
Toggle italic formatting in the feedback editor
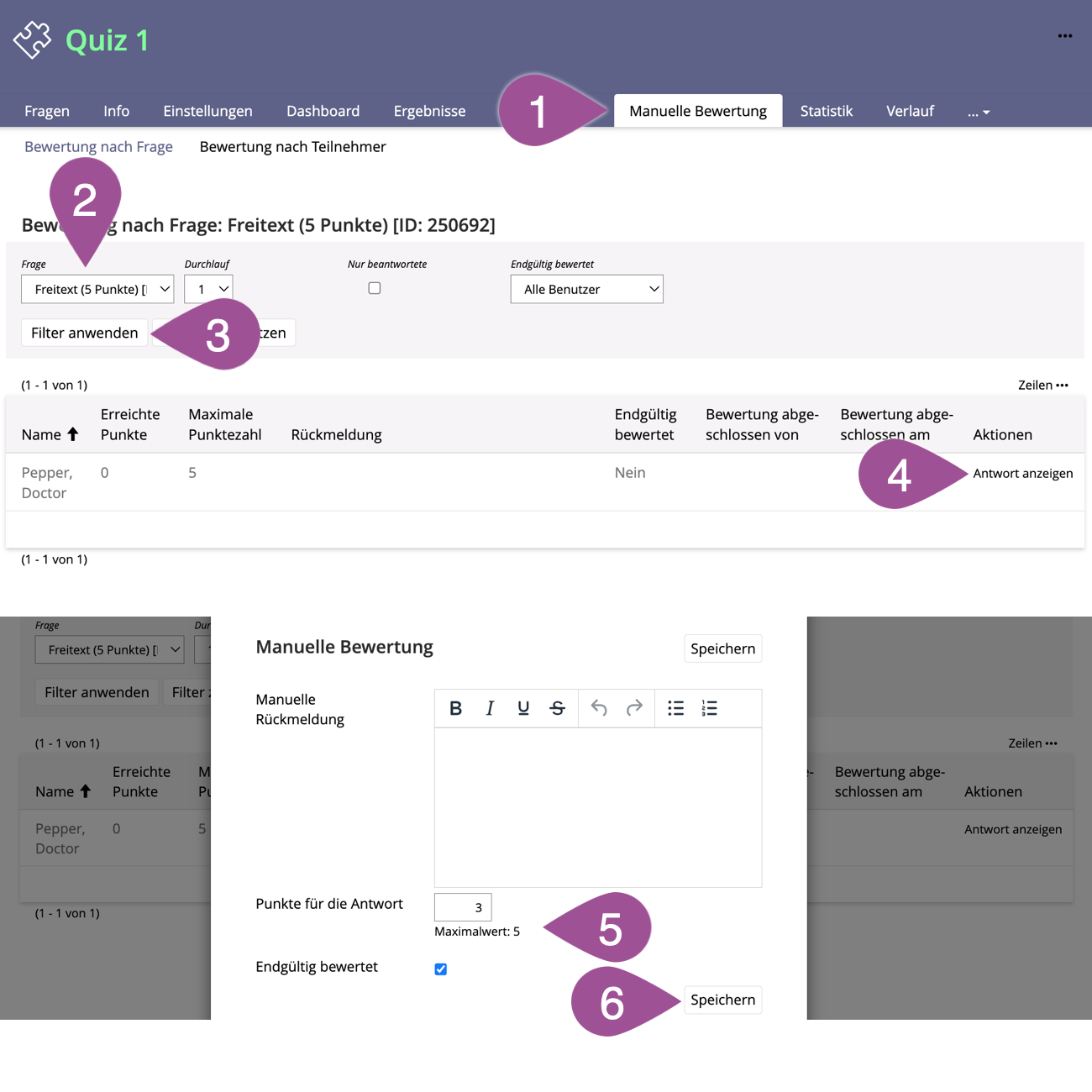tap(490, 708)
